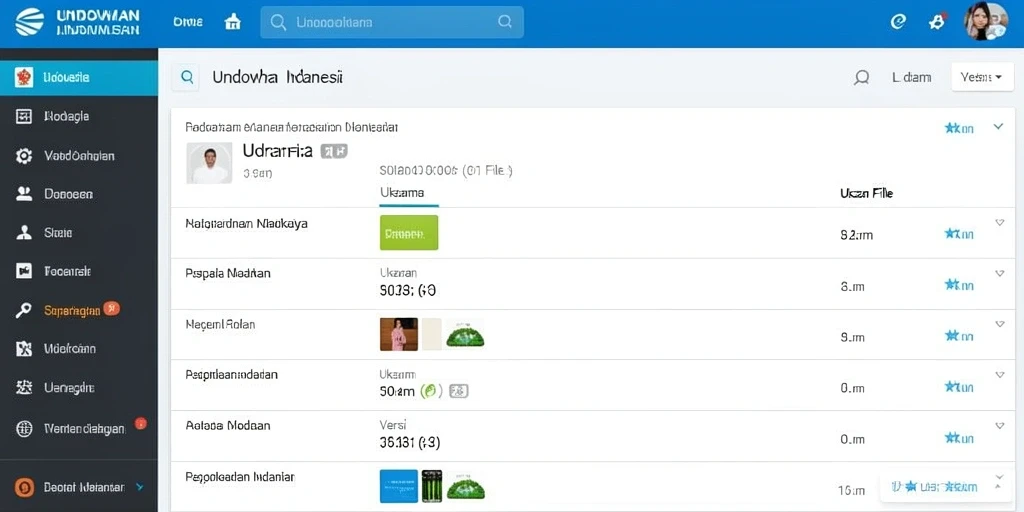Viewport: 1024px width, 512px height.
Task: Open the blue thumbnail in Pspoleadan Indanlar row
Action: 398,486
